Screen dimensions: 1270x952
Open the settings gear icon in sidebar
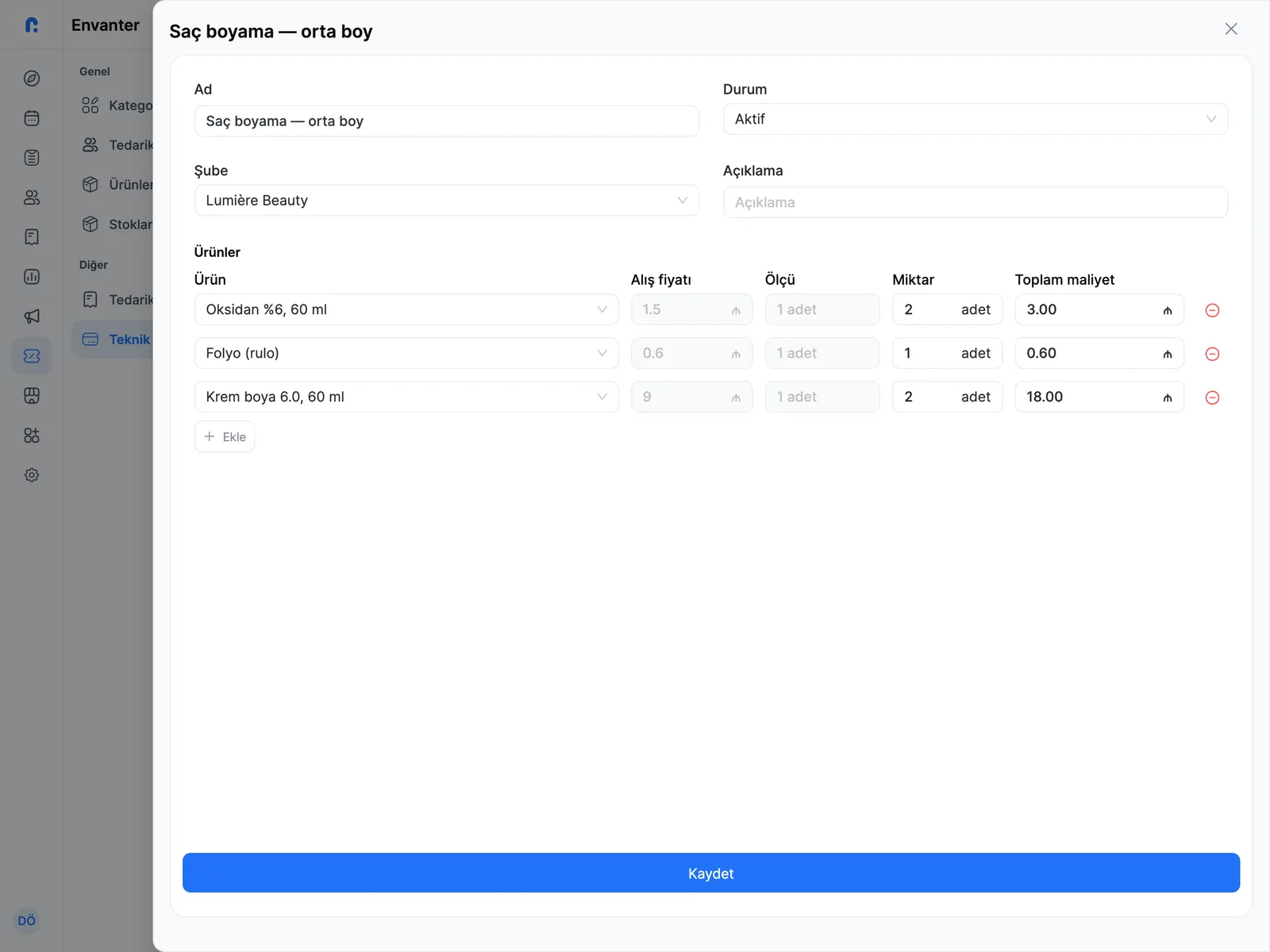tap(32, 475)
